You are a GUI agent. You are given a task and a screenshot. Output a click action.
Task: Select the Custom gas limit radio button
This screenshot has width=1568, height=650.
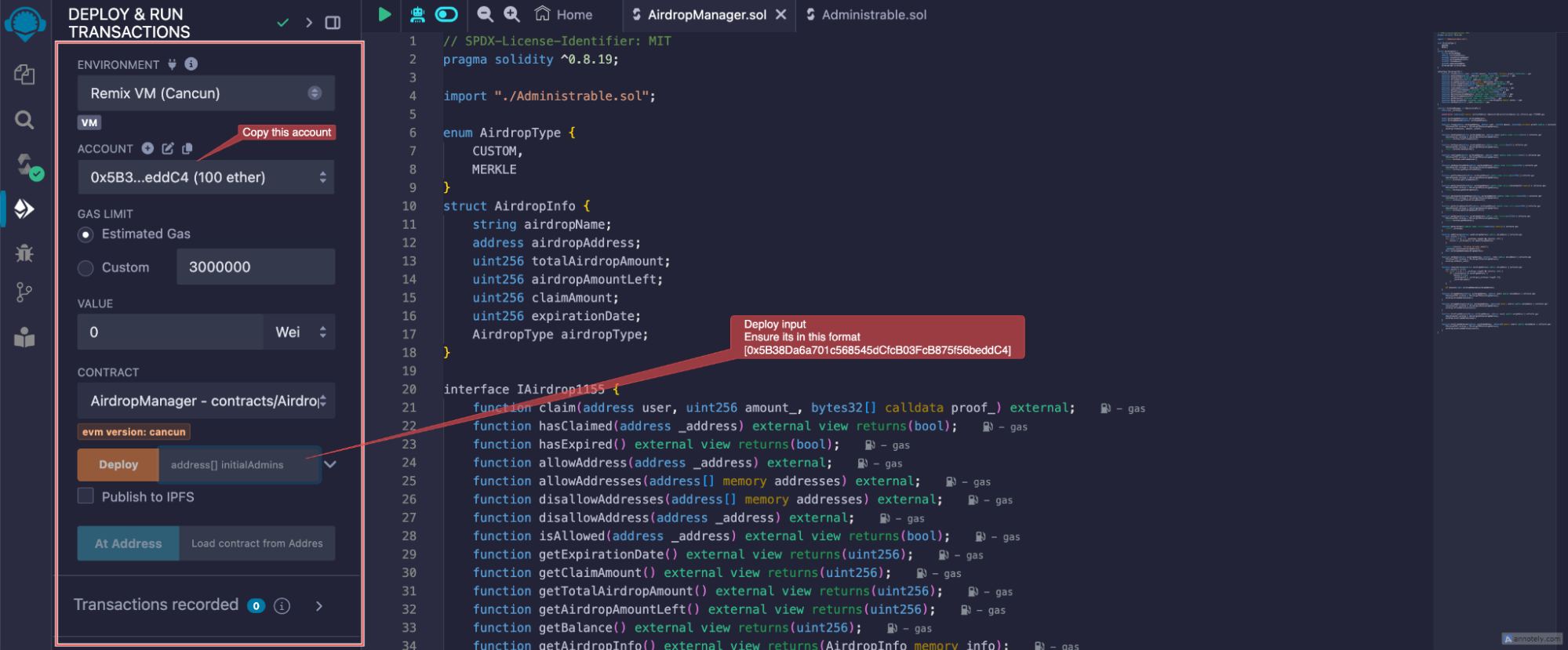(x=86, y=268)
